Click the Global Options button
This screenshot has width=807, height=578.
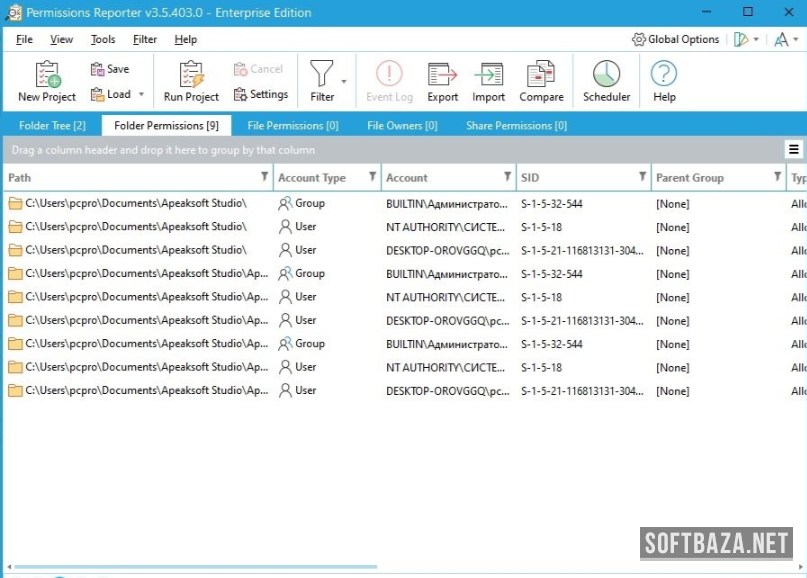675,40
